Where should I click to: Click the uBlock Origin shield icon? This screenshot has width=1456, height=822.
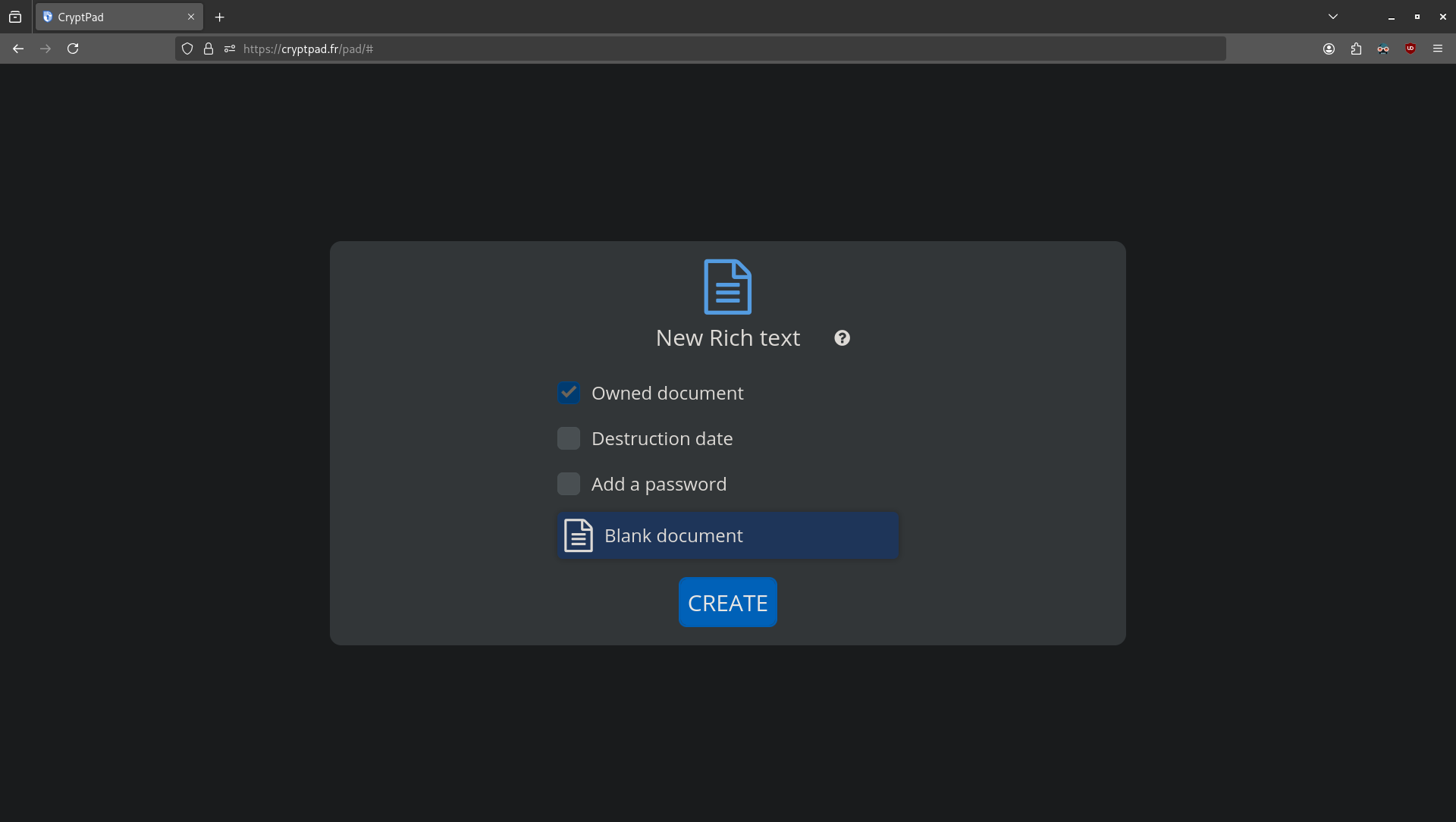pos(1410,49)
